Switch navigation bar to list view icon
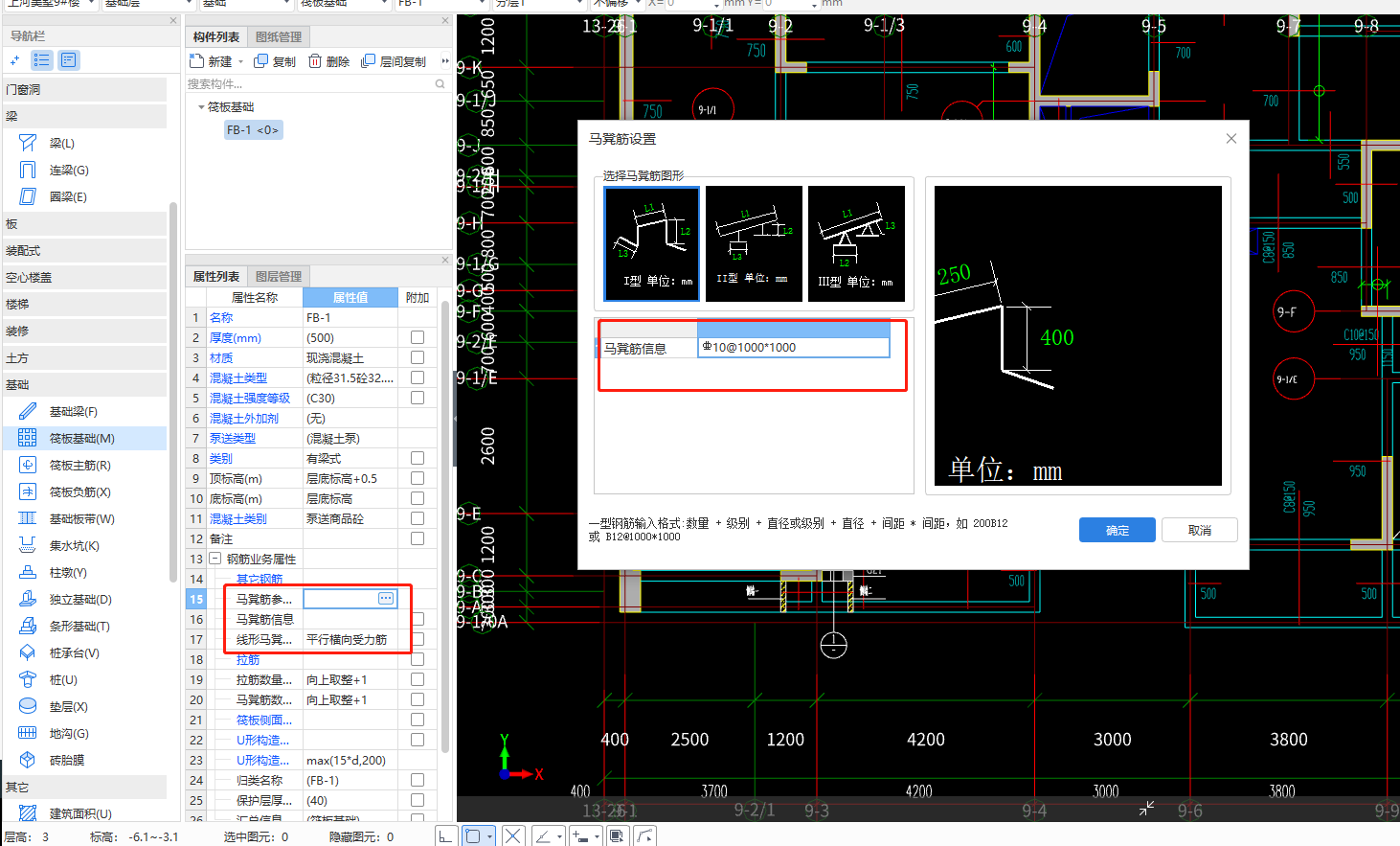The height and width of the screenshot is (846, 1400). [x=41, y=60]
